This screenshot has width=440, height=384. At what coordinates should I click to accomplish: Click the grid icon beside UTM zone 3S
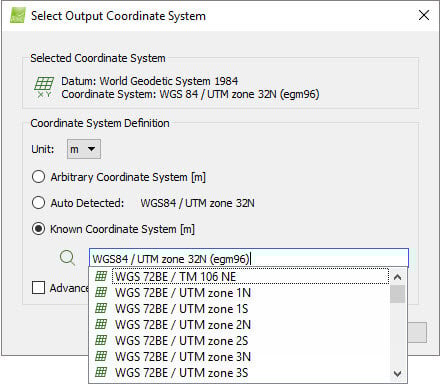tap(101, 372)
